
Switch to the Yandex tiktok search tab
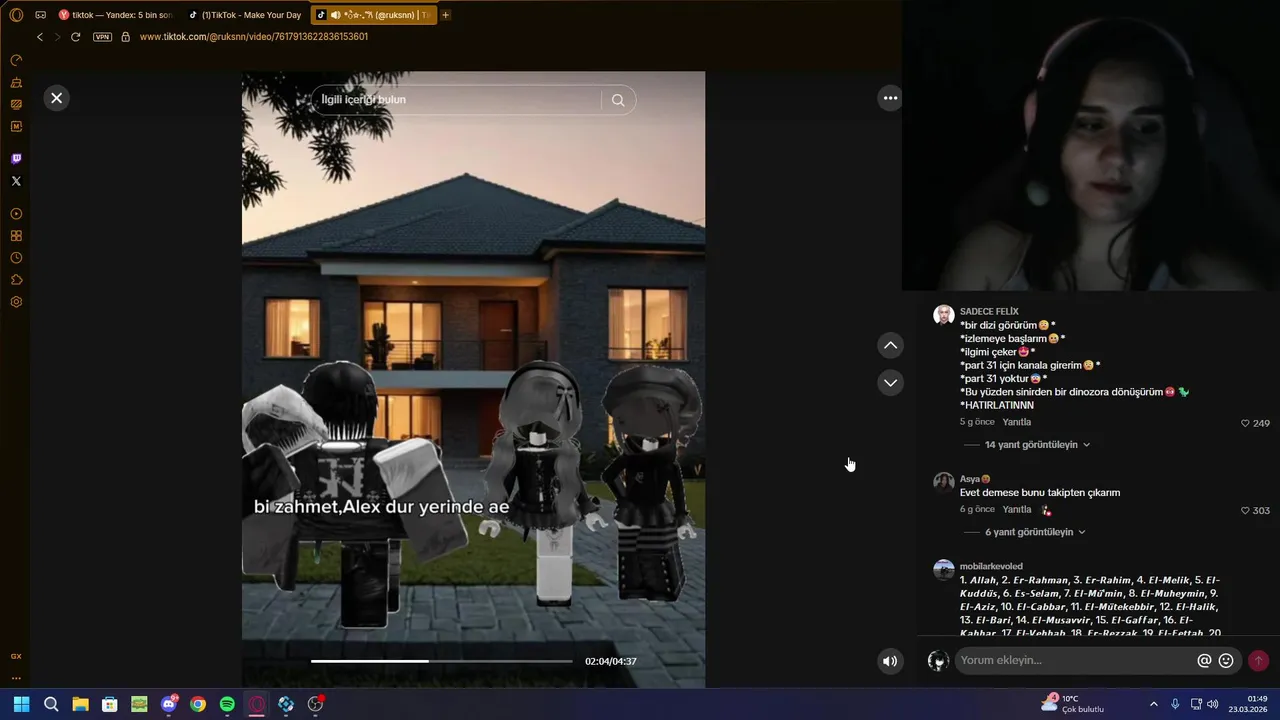115,15
